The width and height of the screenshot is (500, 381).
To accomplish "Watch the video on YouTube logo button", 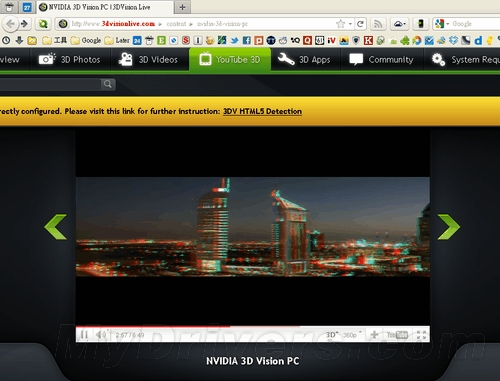I will (397, 335).
